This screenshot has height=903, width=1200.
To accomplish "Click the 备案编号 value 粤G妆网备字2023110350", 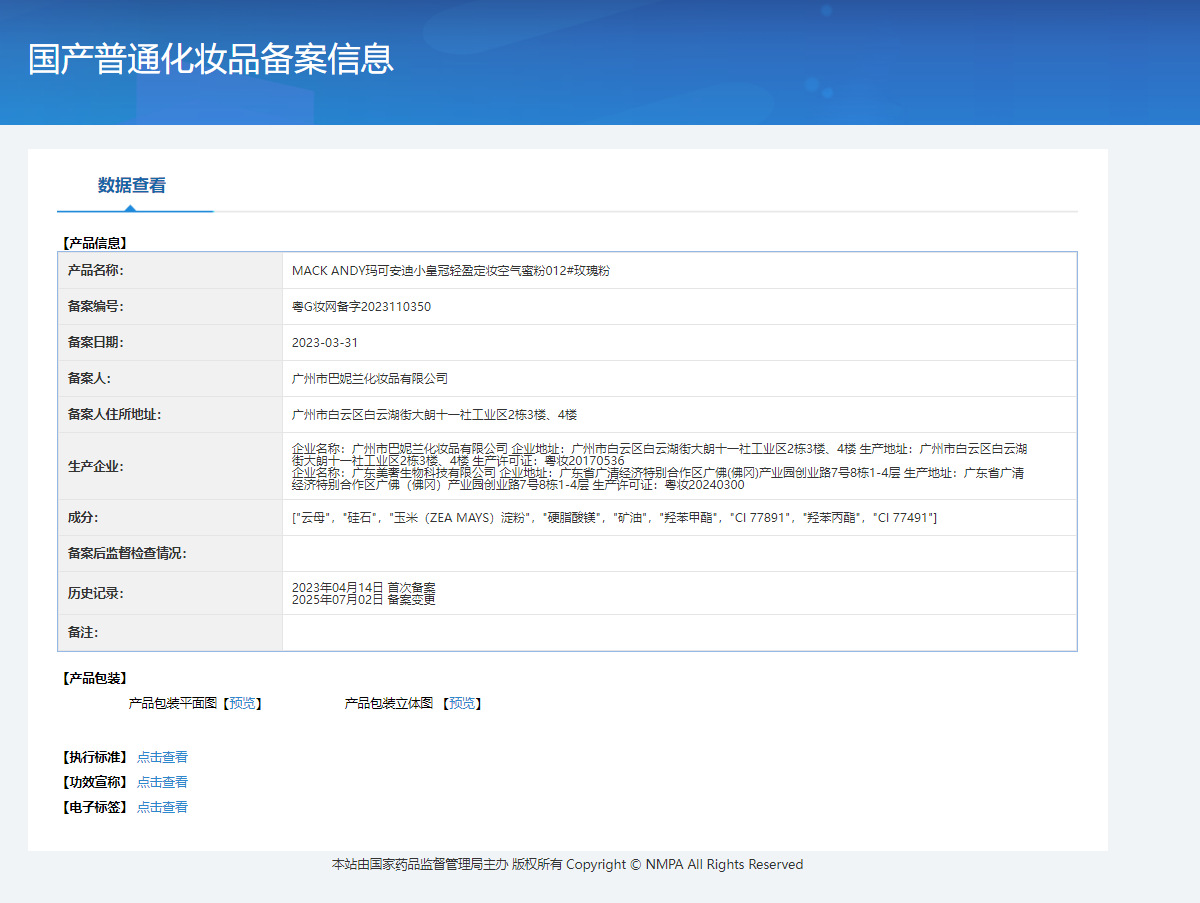I will click(x=361, y=307).
